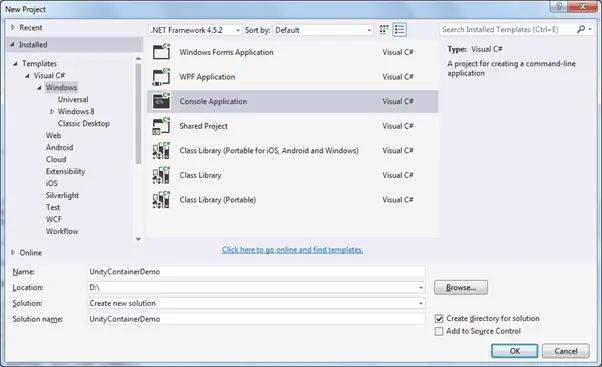Collapse the Visual C# tree node
The width and height of the screenshot is (602, 367).
tap(27, 76)
